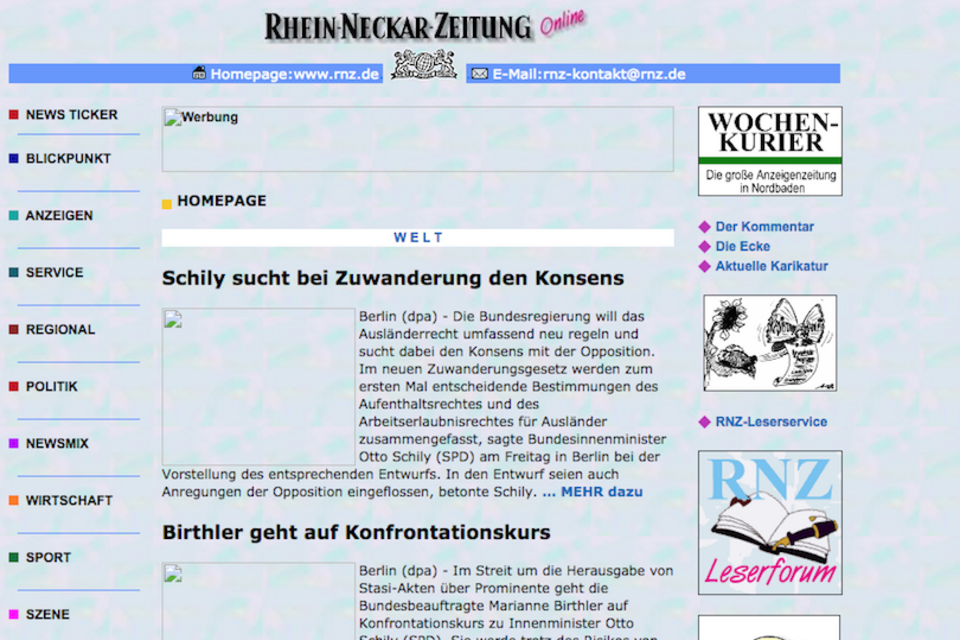
Task: Select REGIONAL in the sidebar
Action: tap(61, 329)
